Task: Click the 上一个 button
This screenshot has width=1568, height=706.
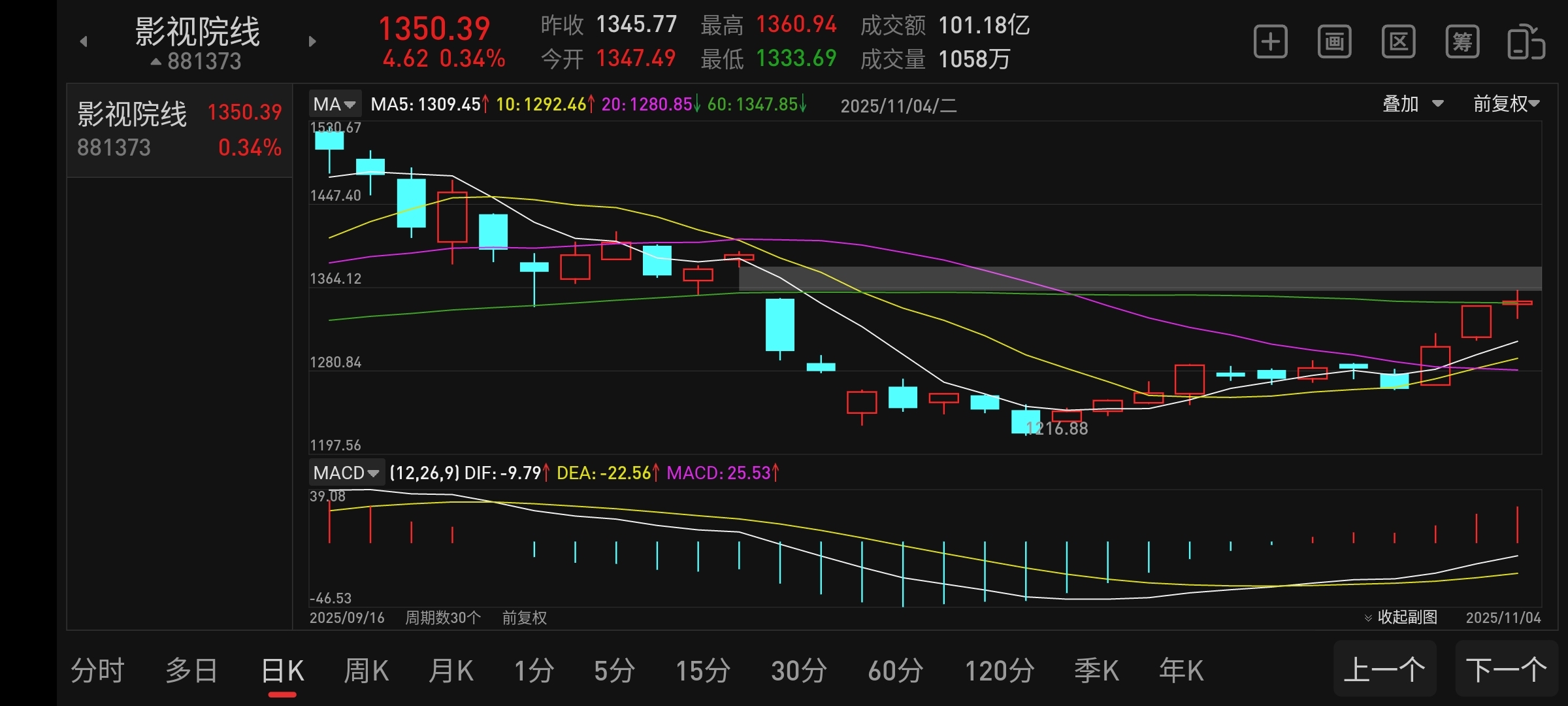Action: coord(1384,669)
